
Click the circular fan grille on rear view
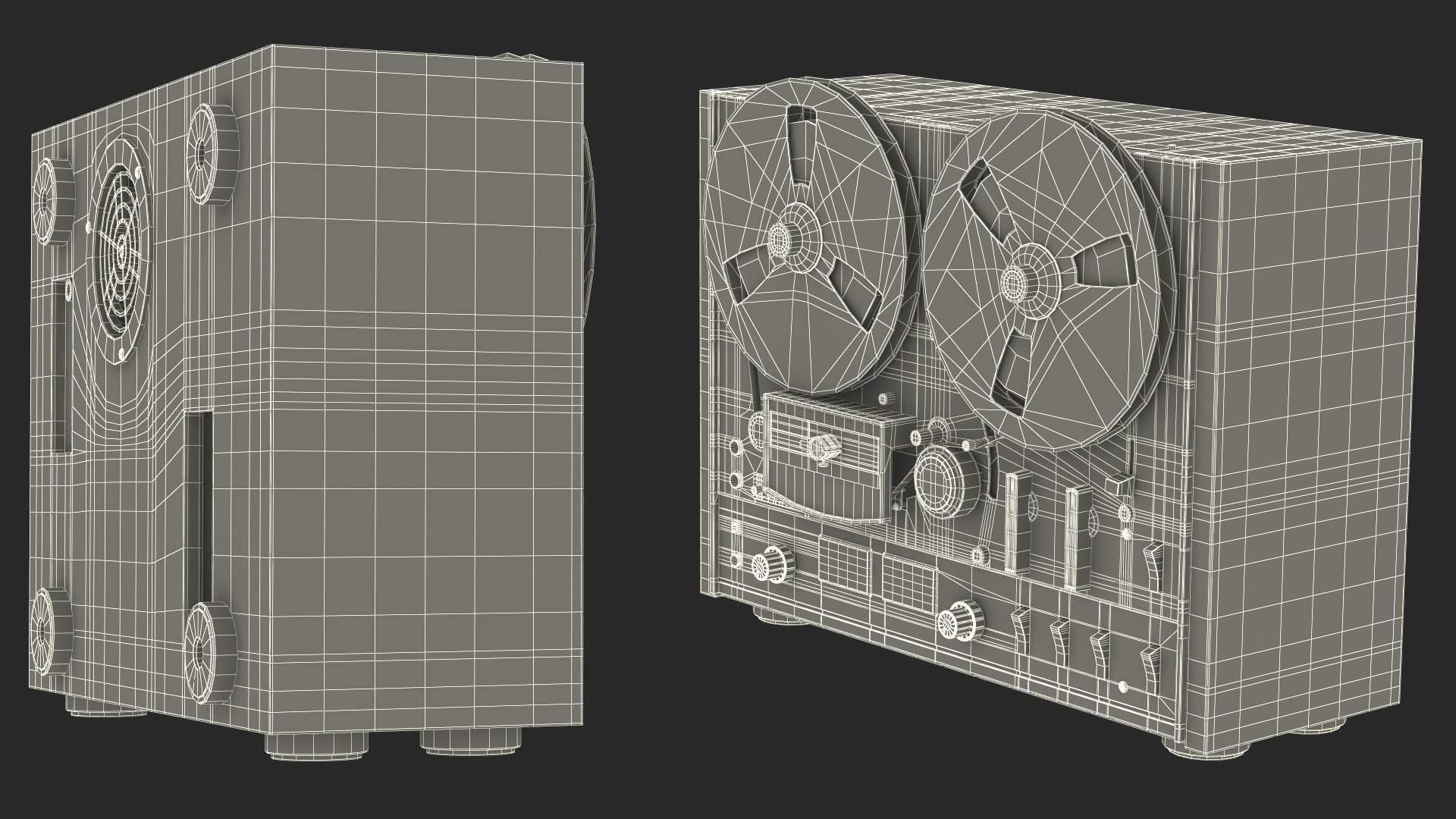click(x=121, y=250)
